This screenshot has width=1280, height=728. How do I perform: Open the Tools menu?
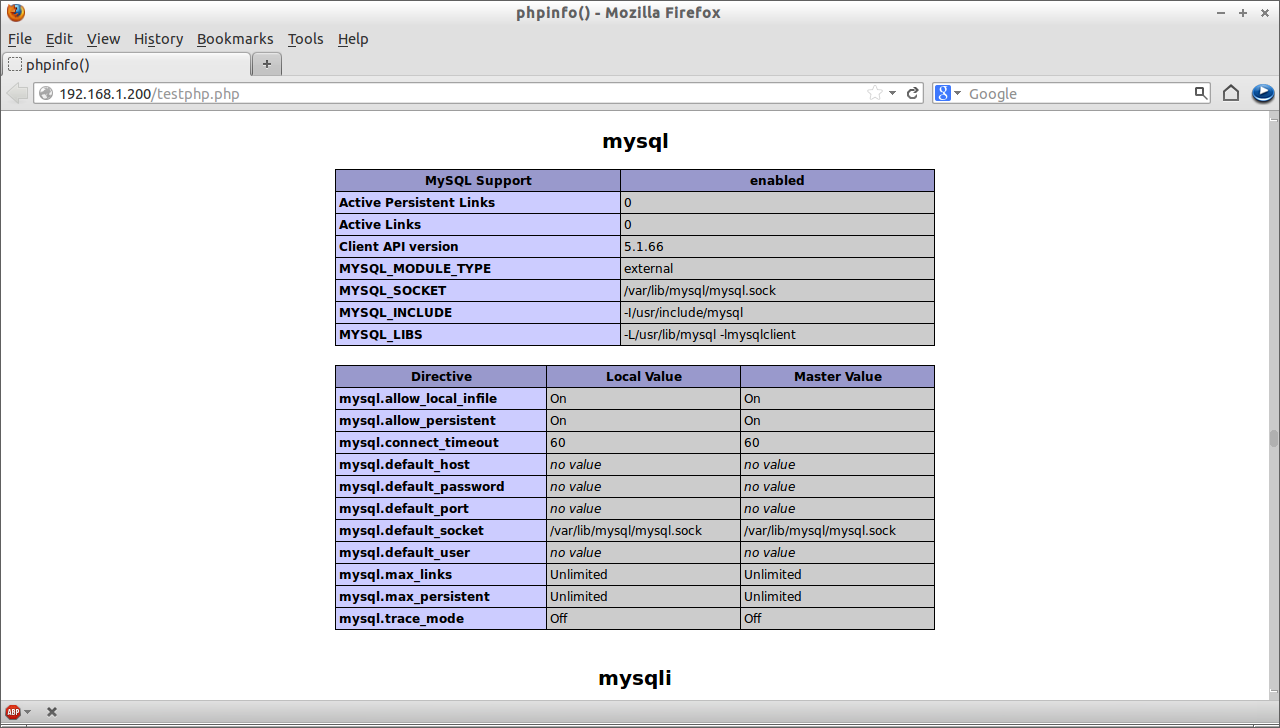pos(305,39)
